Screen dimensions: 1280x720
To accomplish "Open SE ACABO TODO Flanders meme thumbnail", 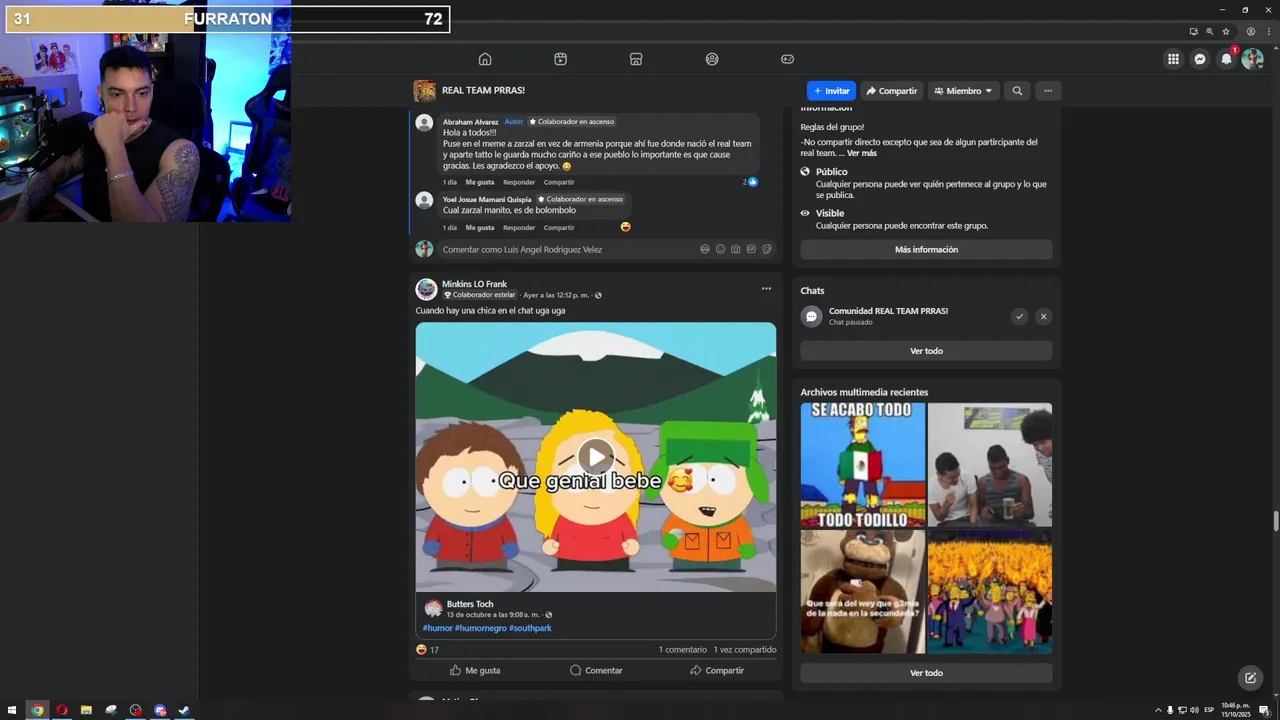I will pyautogui.click(x=862, y=465).
